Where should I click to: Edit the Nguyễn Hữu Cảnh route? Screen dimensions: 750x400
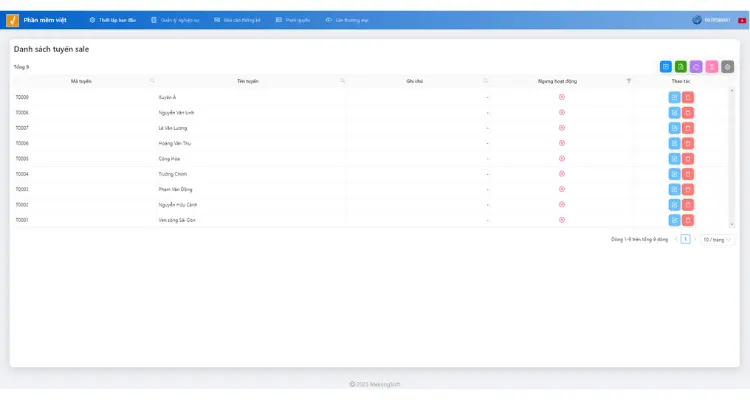pyautogui.click(x=674, y=205)
